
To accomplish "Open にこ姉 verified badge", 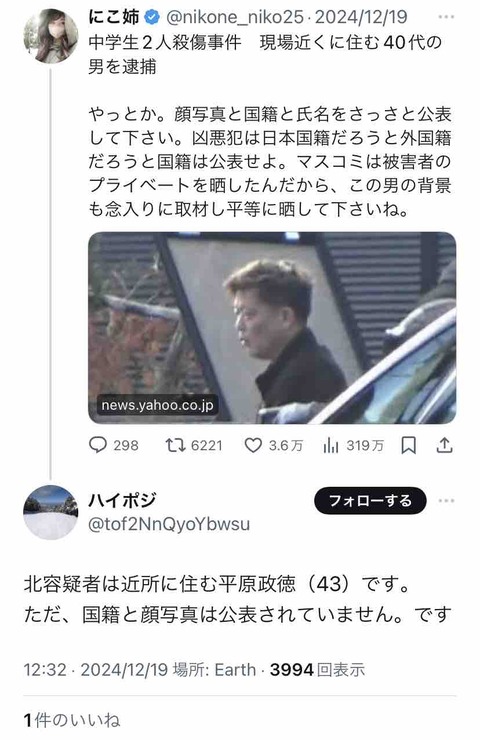I will (152, 18).
